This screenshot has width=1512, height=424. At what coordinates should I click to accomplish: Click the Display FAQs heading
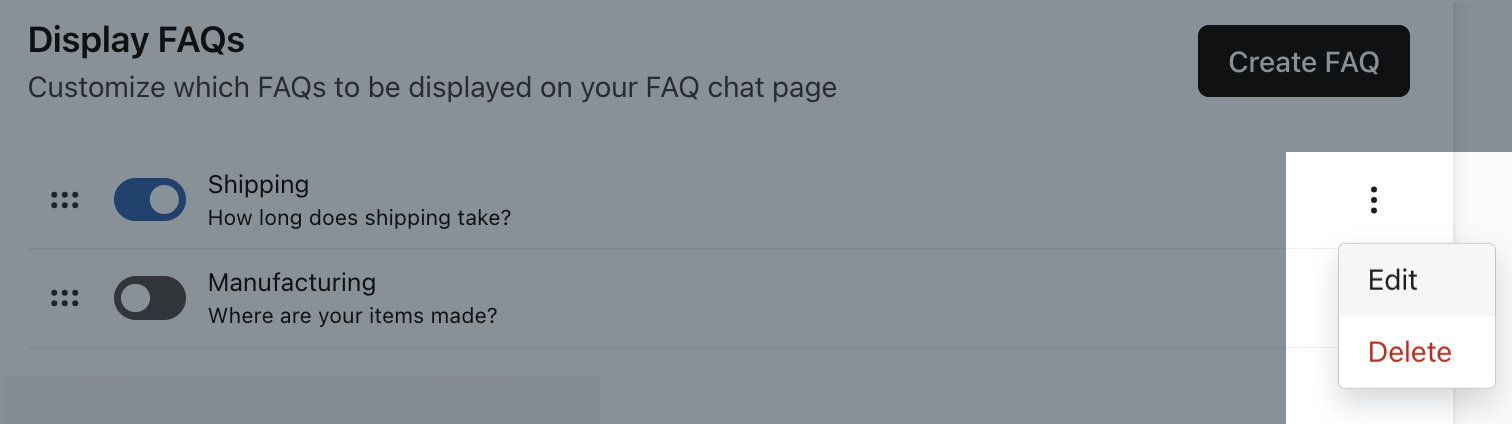click(x=136, y=41)
